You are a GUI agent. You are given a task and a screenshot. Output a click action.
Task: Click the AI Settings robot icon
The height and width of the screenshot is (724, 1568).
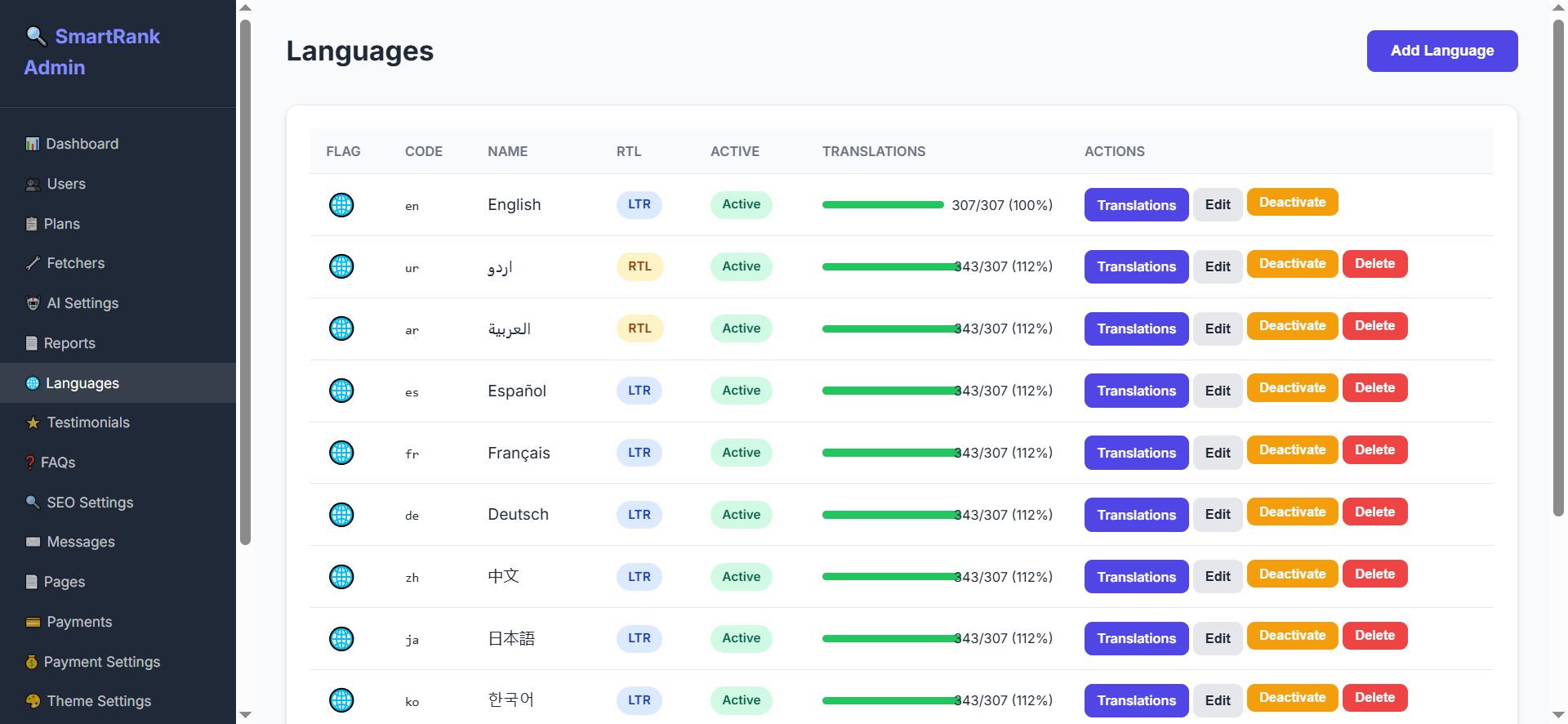point(33,304)
